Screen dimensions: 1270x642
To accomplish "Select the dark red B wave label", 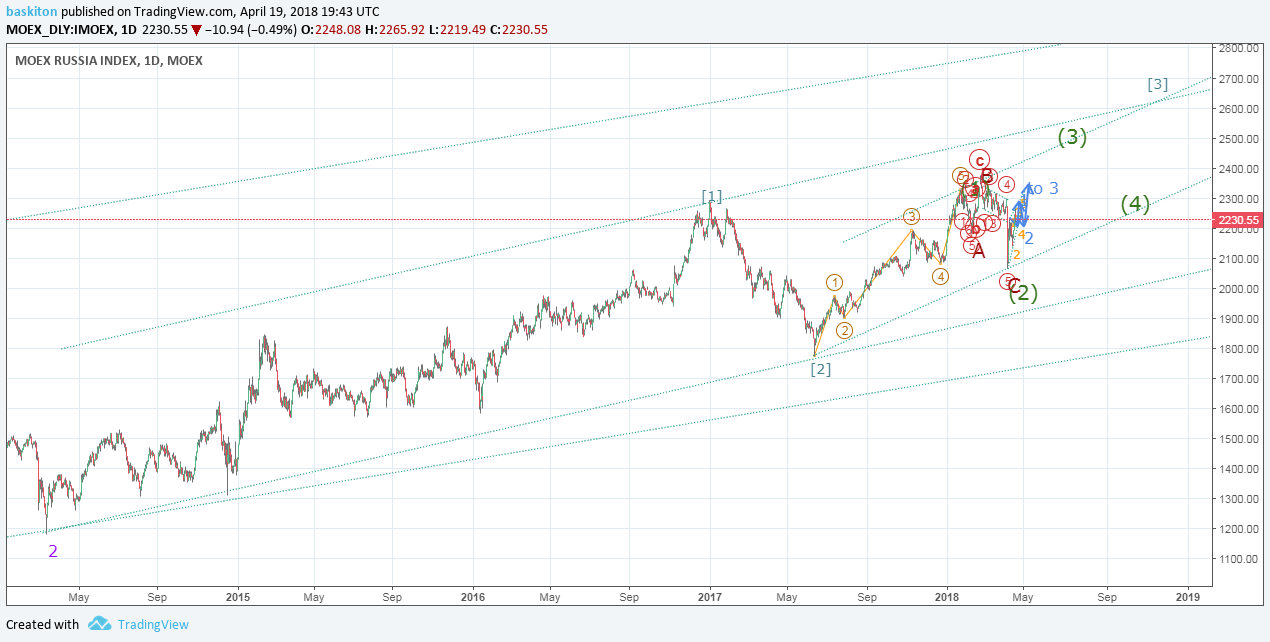I will coord(986,177).
